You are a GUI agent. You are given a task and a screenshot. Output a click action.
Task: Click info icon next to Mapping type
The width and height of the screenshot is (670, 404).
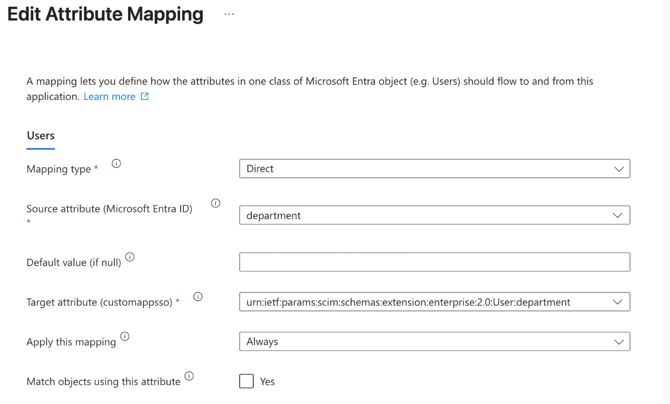[x=116, y=163]
